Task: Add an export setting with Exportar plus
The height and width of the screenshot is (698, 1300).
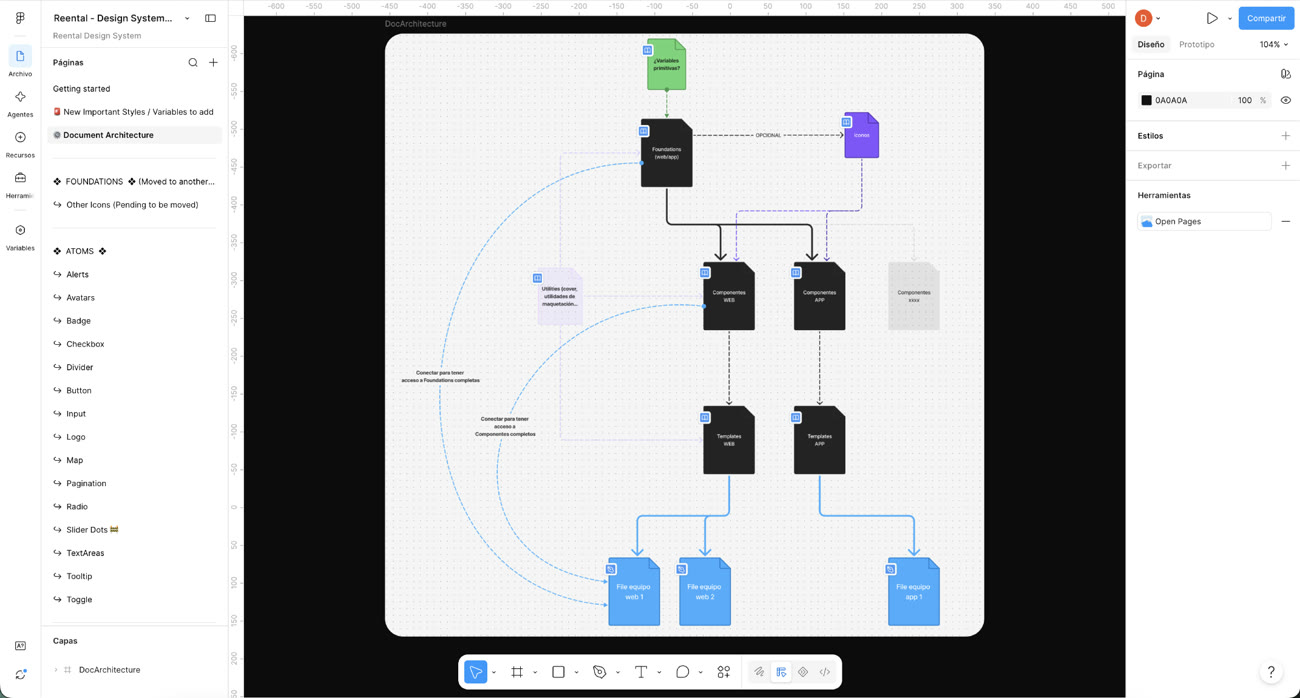Action: [1286, 165]
